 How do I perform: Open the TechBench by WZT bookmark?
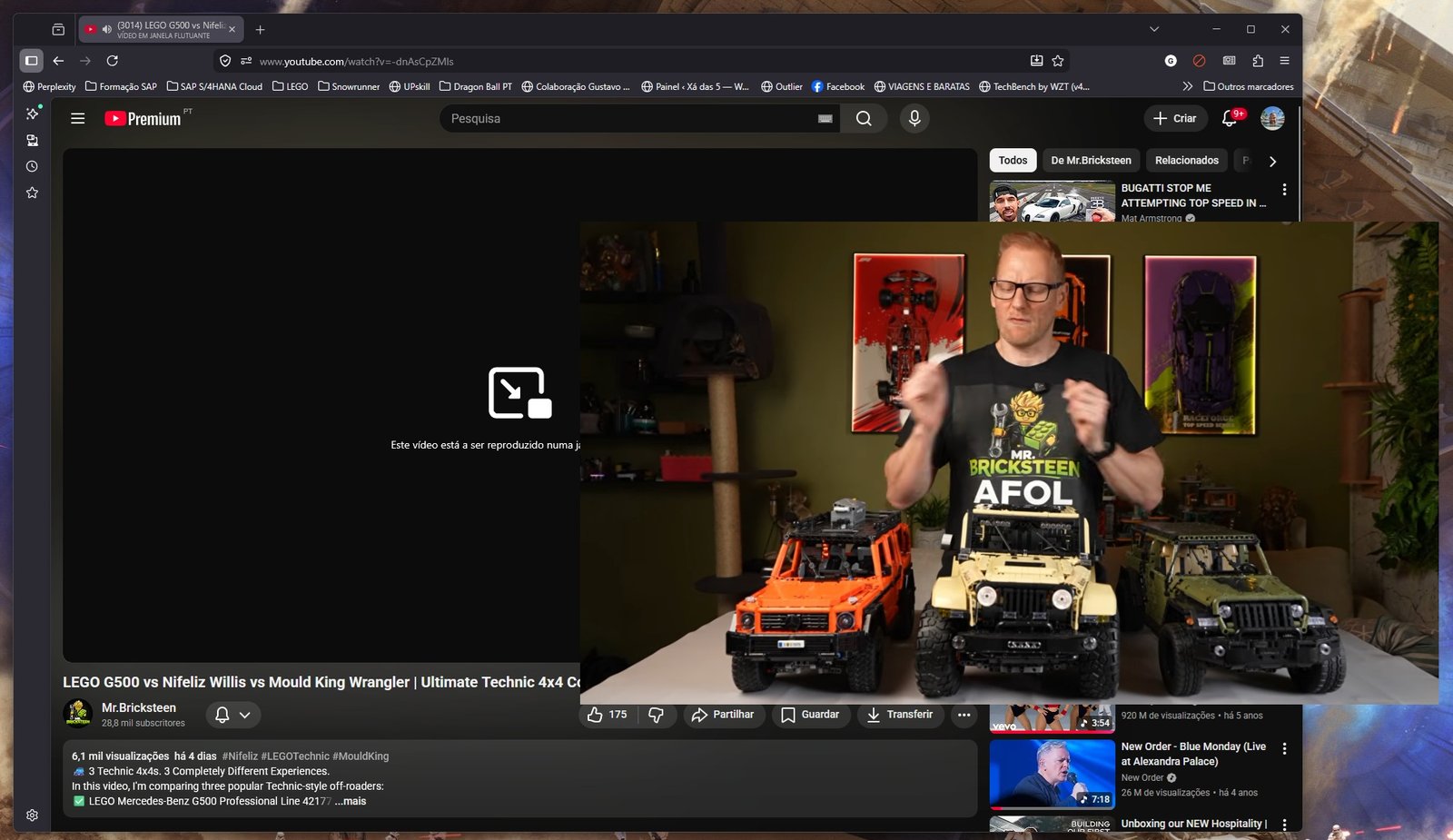pyautogui.click(x=1033, y=86)
